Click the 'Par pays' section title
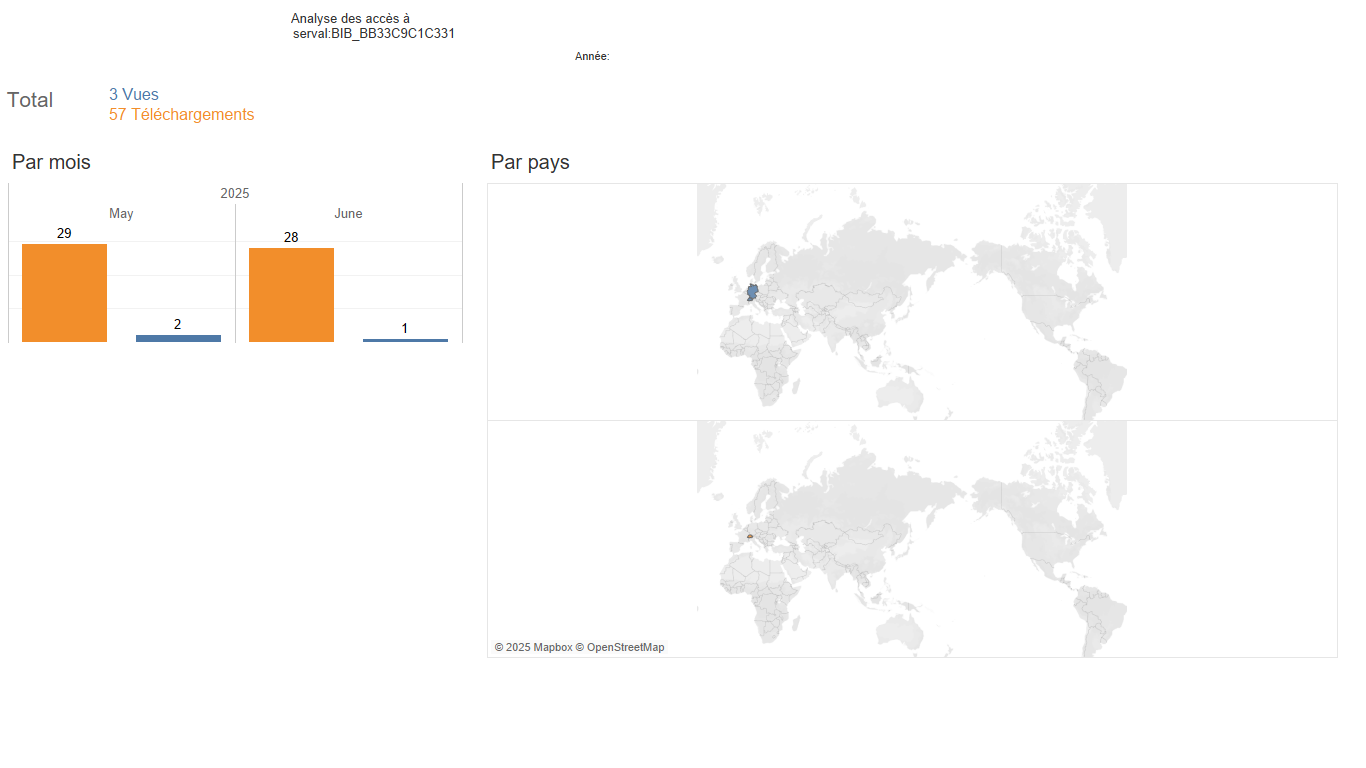This screenshot has height=768, width=1366. 530,162
